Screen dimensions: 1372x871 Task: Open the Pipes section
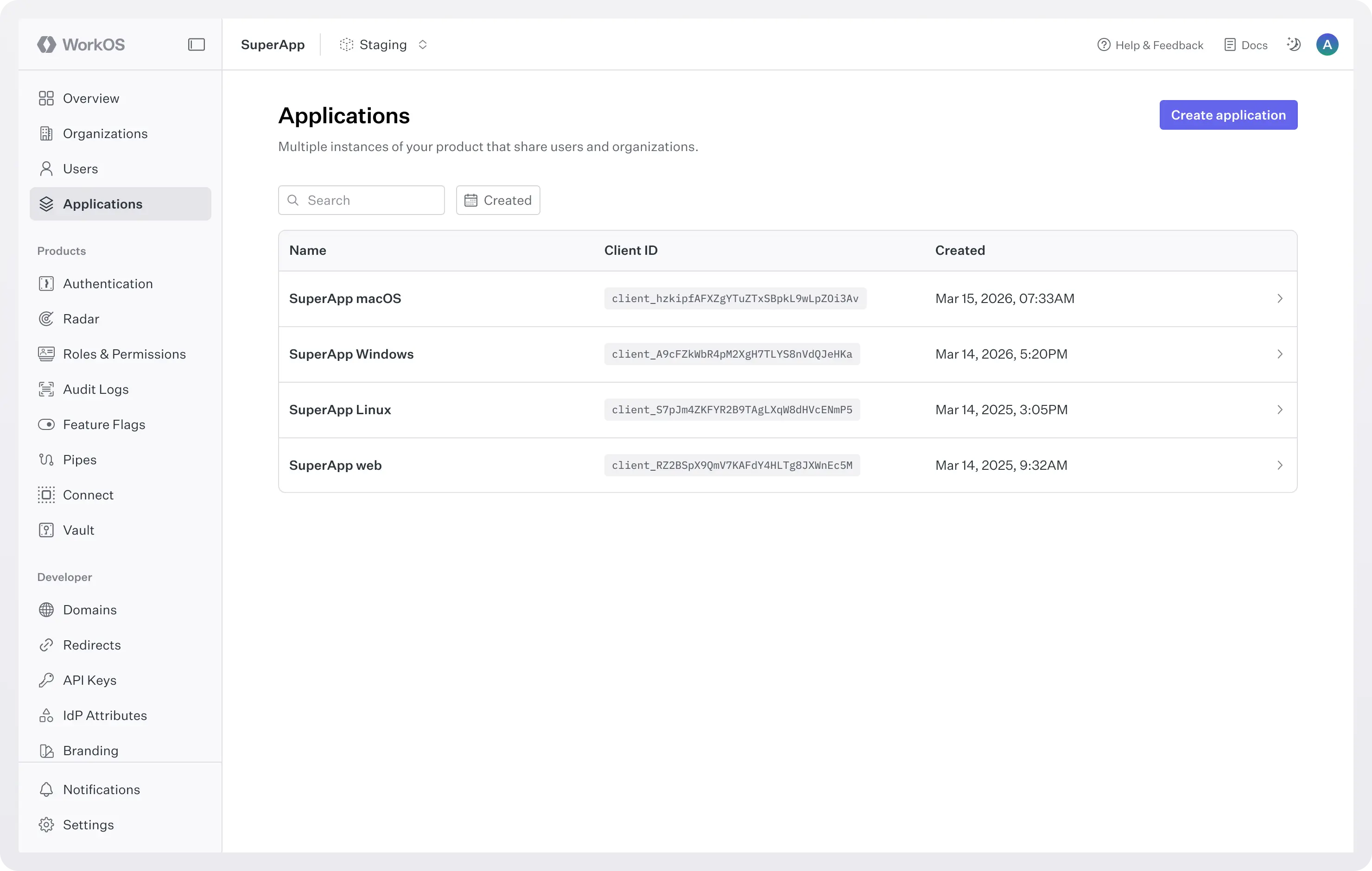click(80, 460)
